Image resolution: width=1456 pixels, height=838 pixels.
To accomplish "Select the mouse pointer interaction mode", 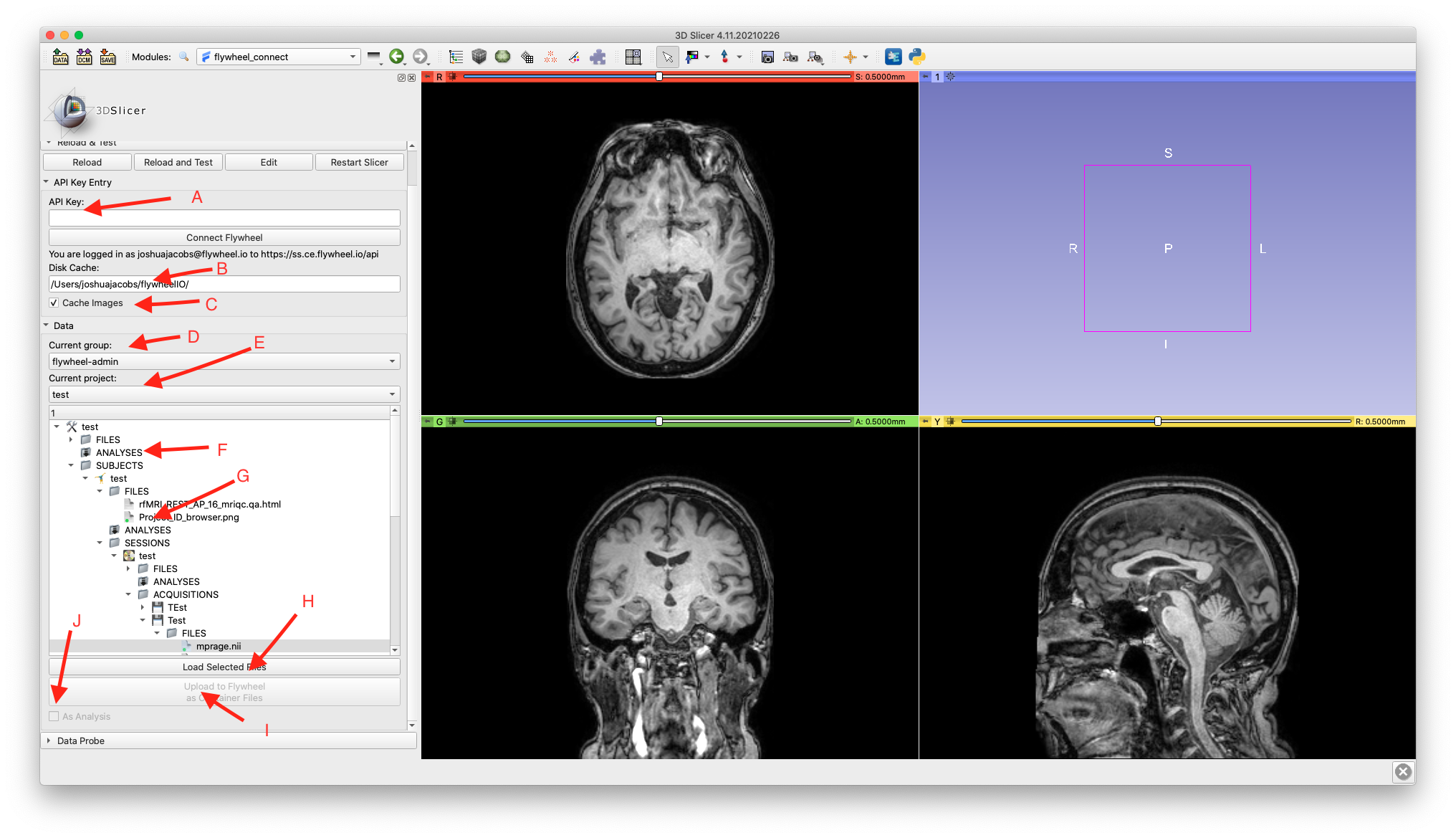I will [x=668, y=57].
